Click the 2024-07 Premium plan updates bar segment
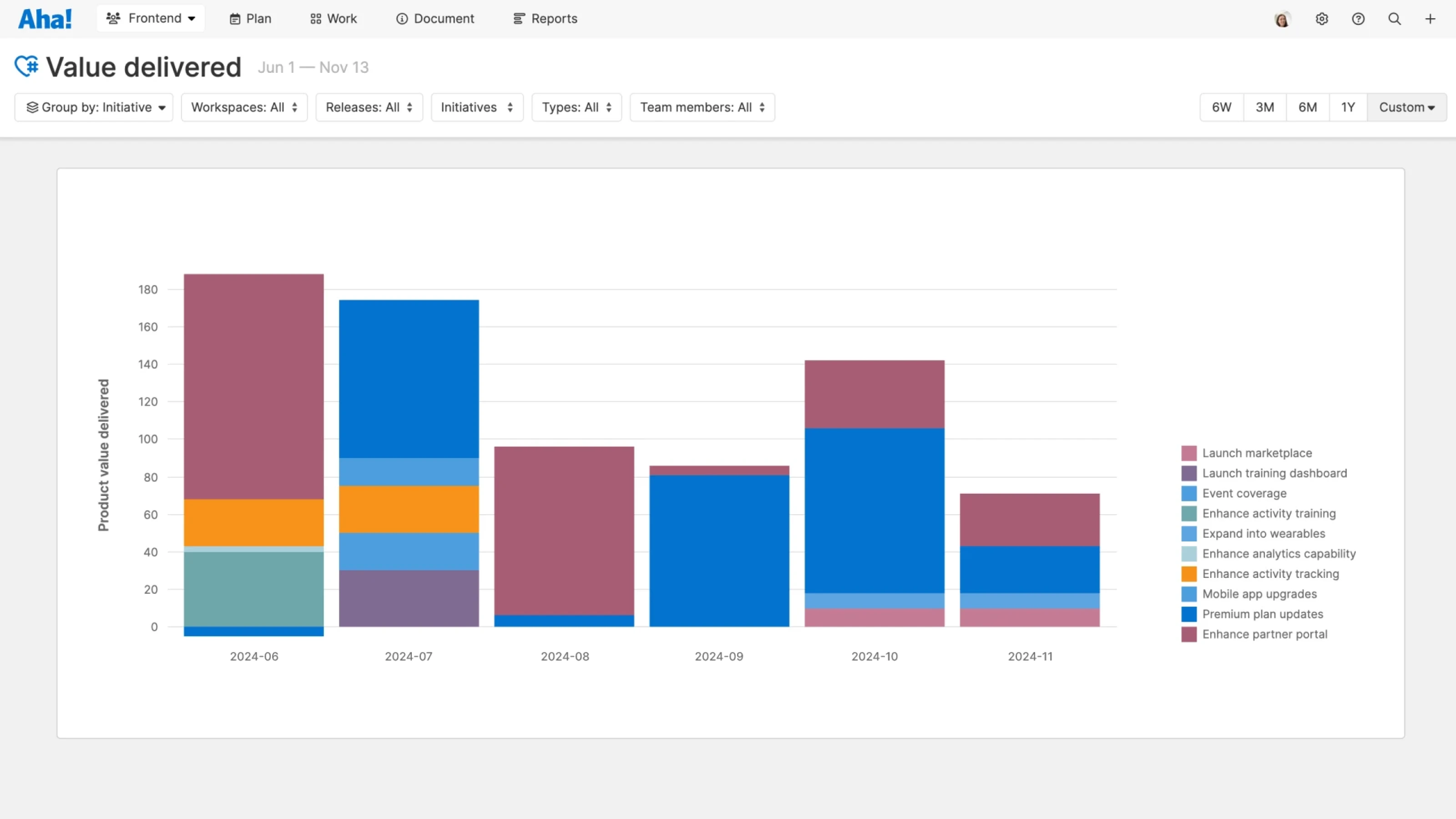Viewport: 1456px width, 819px height. 409,379
